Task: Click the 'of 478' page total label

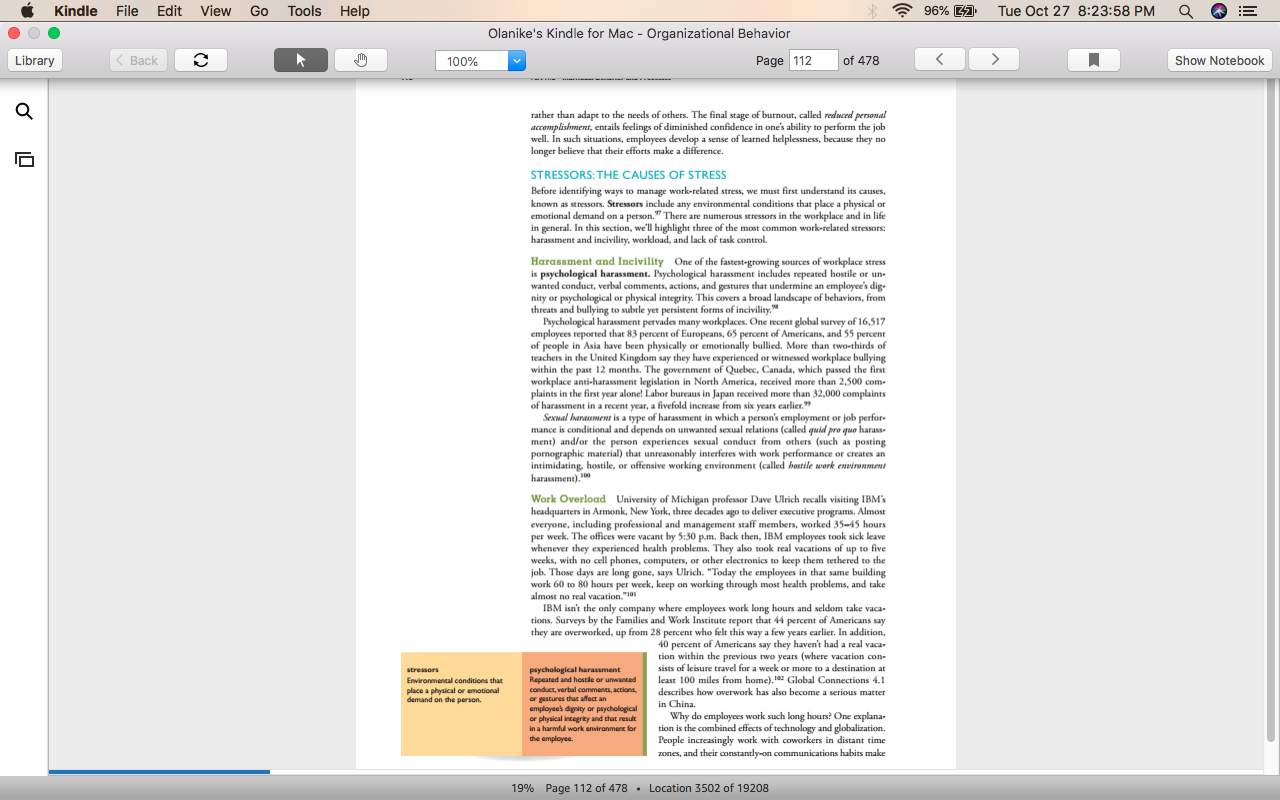Action: 861,60
